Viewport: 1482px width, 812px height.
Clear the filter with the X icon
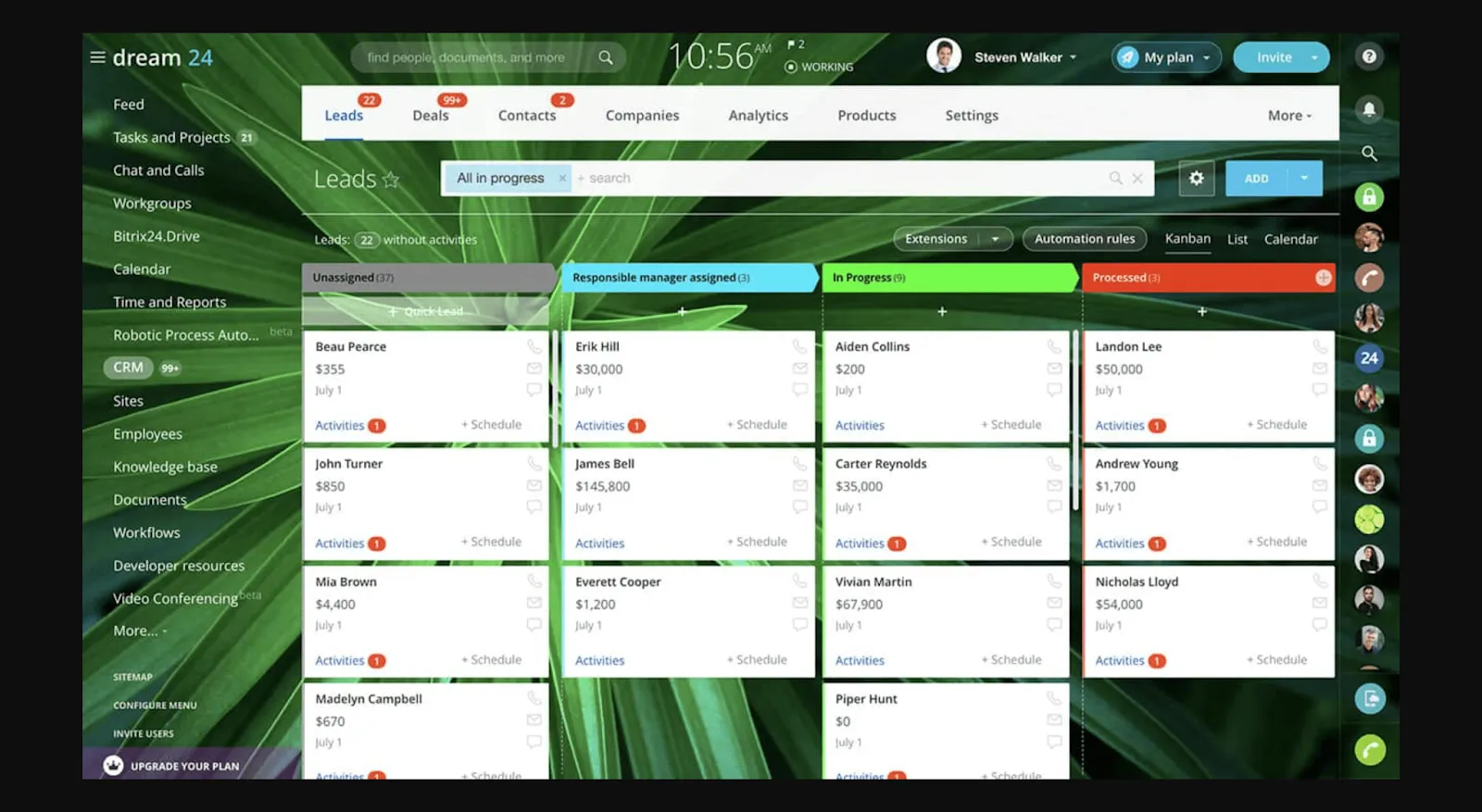(1137, 178)
